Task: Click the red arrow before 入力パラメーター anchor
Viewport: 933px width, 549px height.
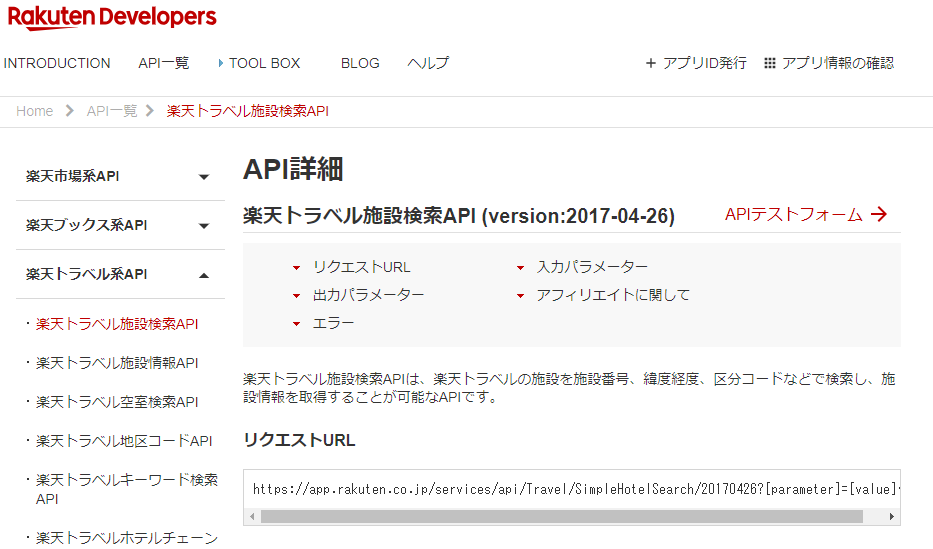Action: click(520, 268)
